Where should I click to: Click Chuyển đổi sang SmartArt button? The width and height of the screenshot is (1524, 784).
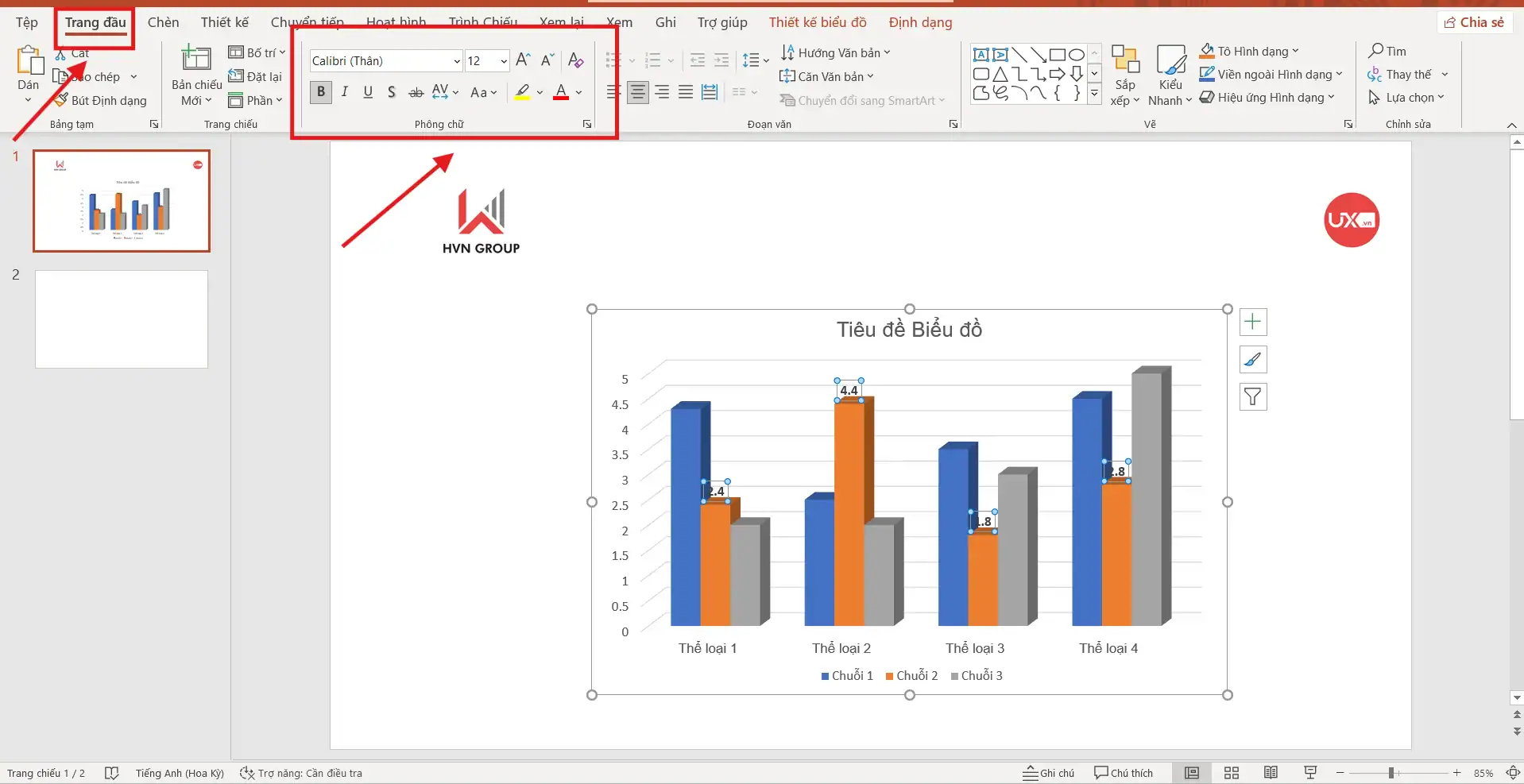click(x=863, y=100)
